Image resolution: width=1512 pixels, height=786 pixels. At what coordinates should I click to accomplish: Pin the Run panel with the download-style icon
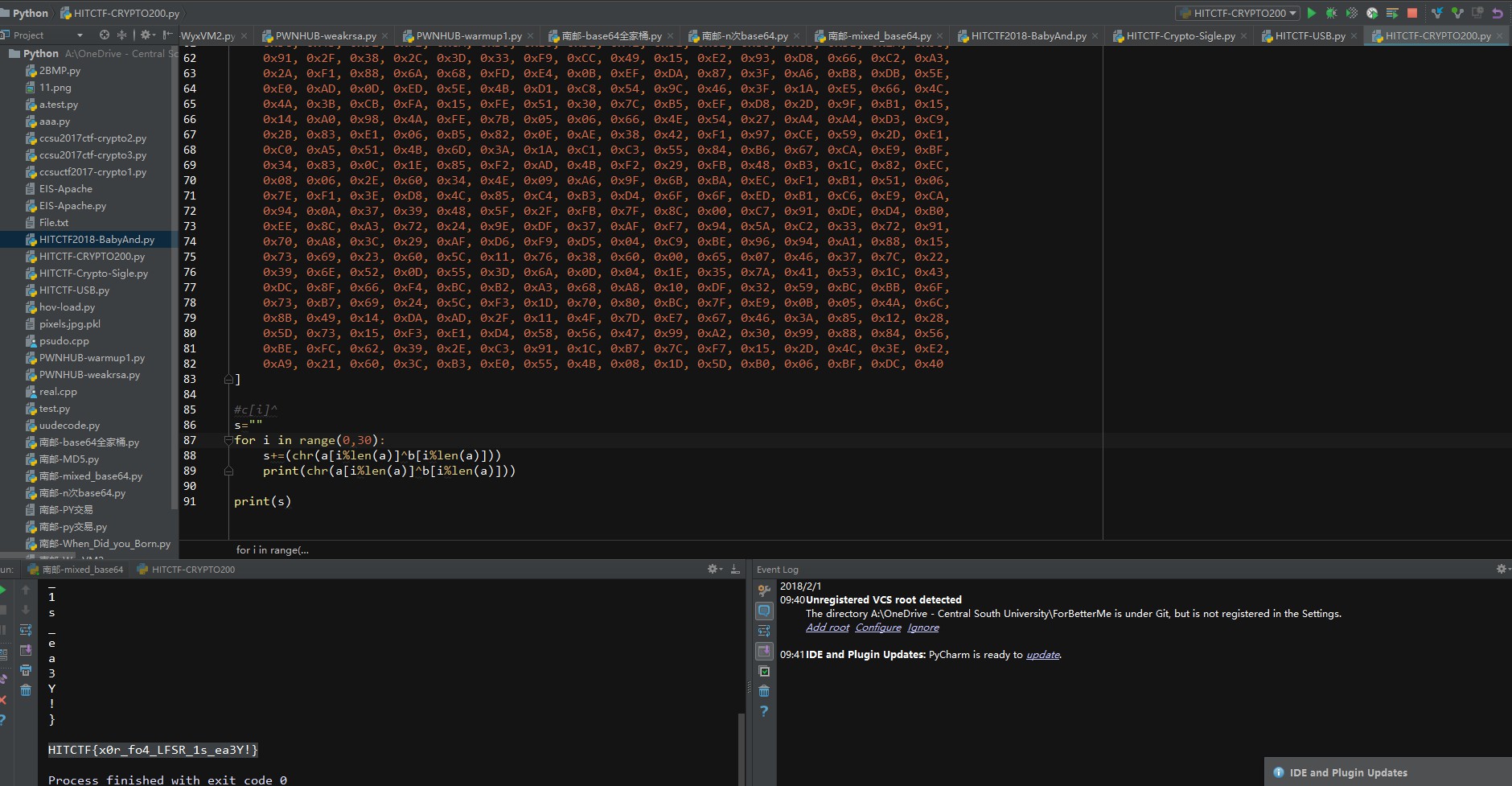pos(735,569)
